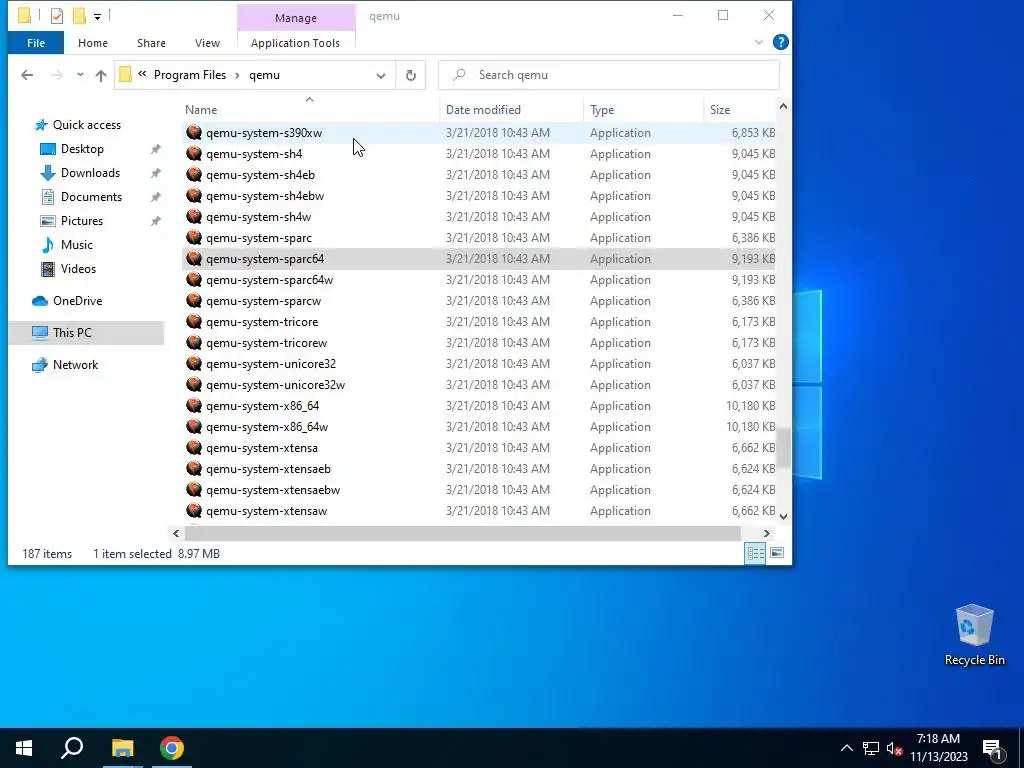The height and width of the screenshot is (768, 1024).
Task: Open Google Chrome from the taskbar
Action: pos(172,748)
